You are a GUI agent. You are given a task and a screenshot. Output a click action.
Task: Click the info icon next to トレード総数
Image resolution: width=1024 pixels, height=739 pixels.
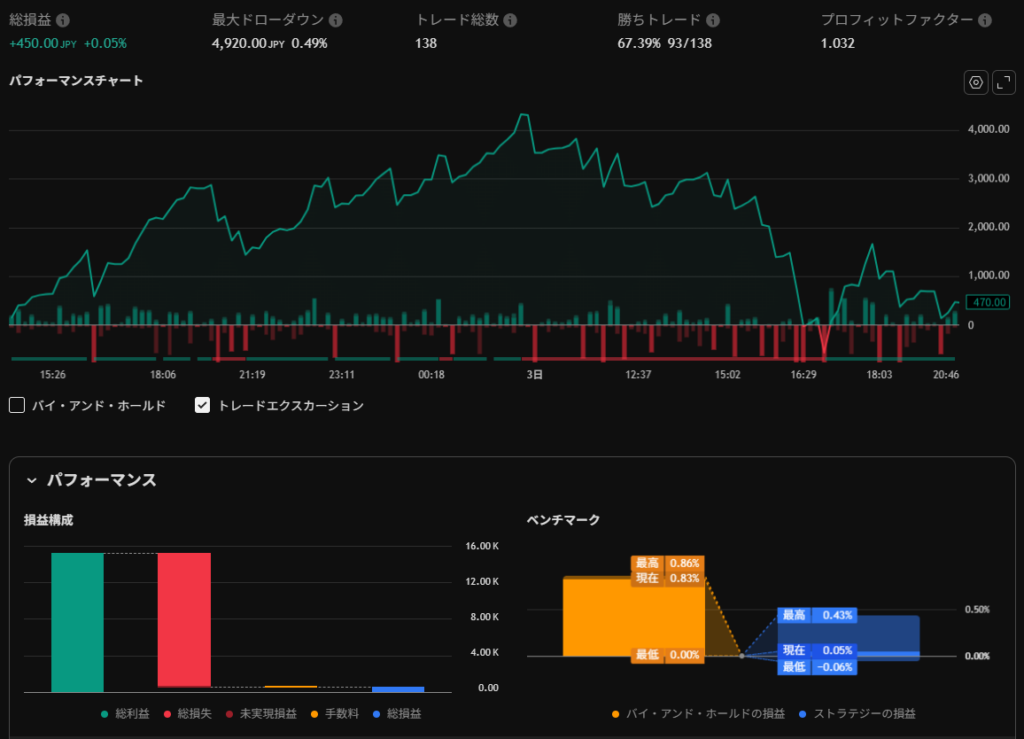tap(510, 20)
